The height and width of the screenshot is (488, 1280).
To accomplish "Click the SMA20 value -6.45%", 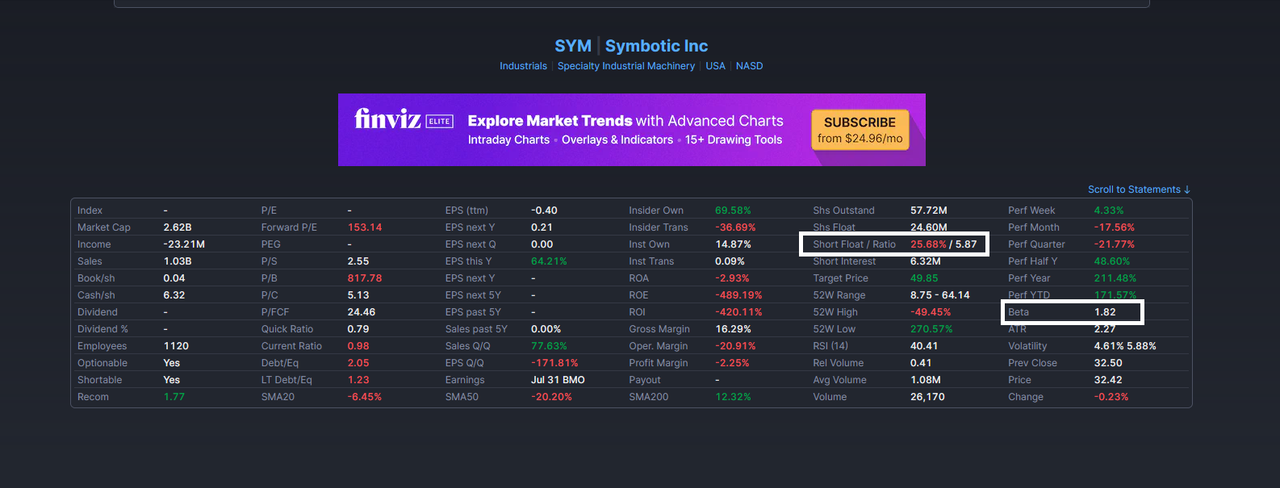I will click(364, 397).
